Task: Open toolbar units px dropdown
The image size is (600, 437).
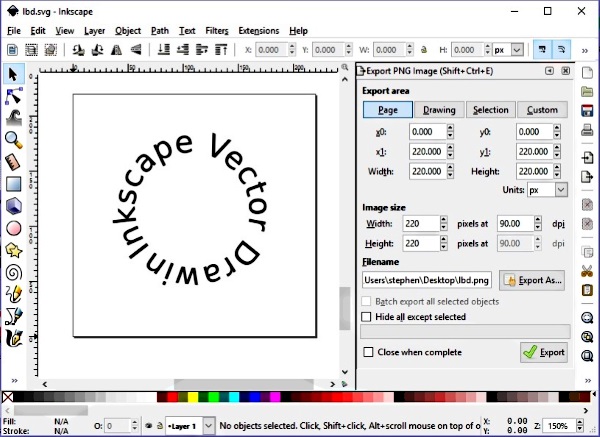Action: click(x=517, y=50)
